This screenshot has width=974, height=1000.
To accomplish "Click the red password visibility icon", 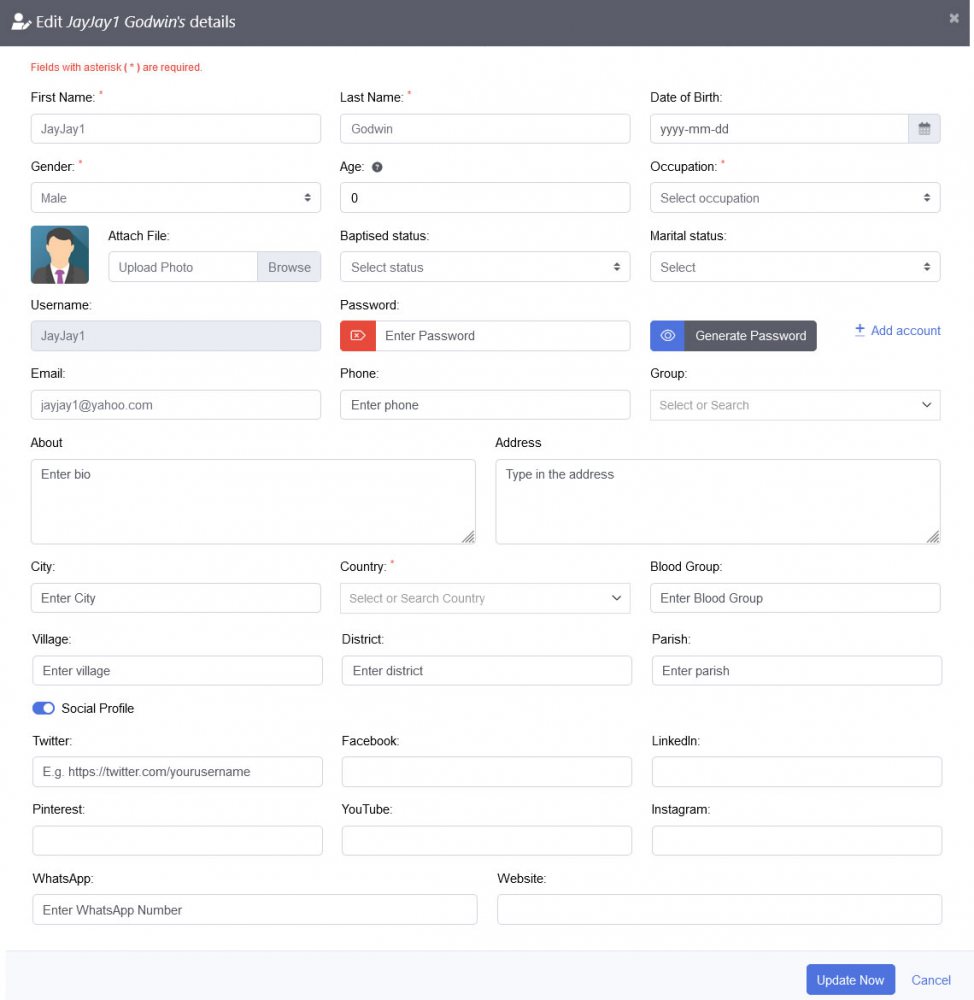I will point(358,336).
